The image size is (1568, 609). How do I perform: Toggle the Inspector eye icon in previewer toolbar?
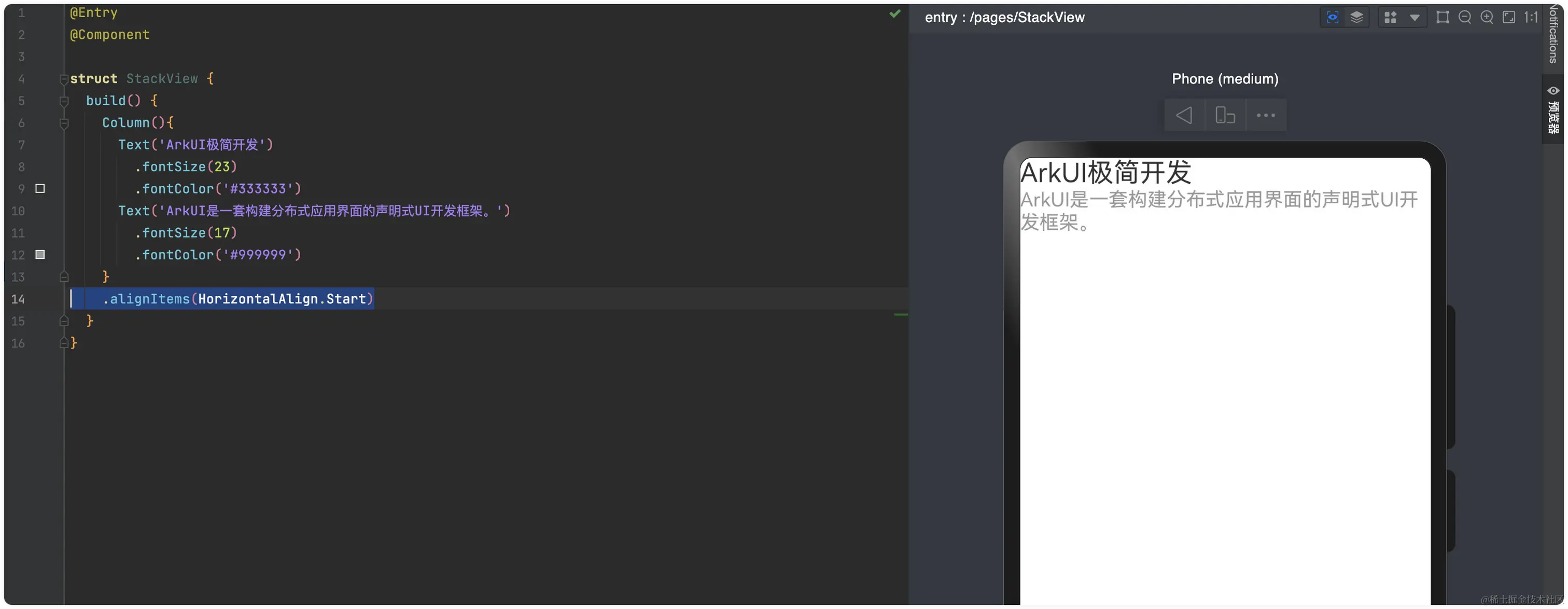[1332, 17]
